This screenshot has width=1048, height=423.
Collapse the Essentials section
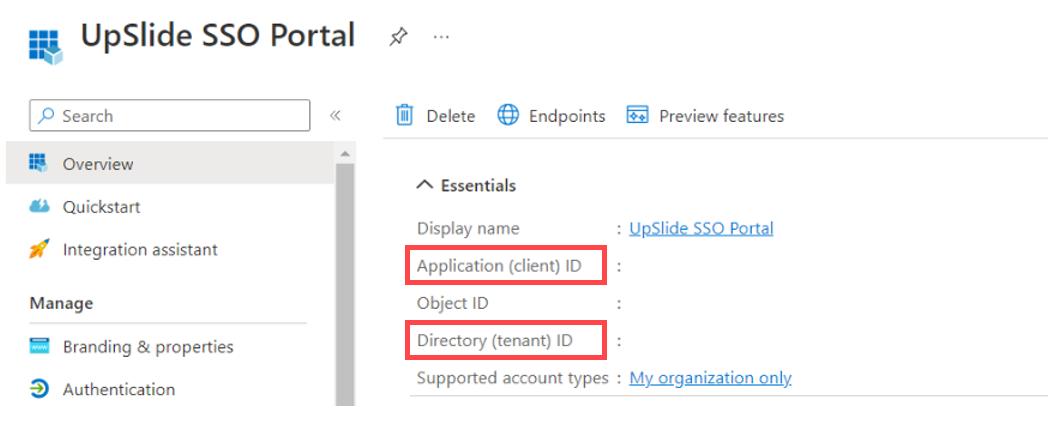(466, 185)
